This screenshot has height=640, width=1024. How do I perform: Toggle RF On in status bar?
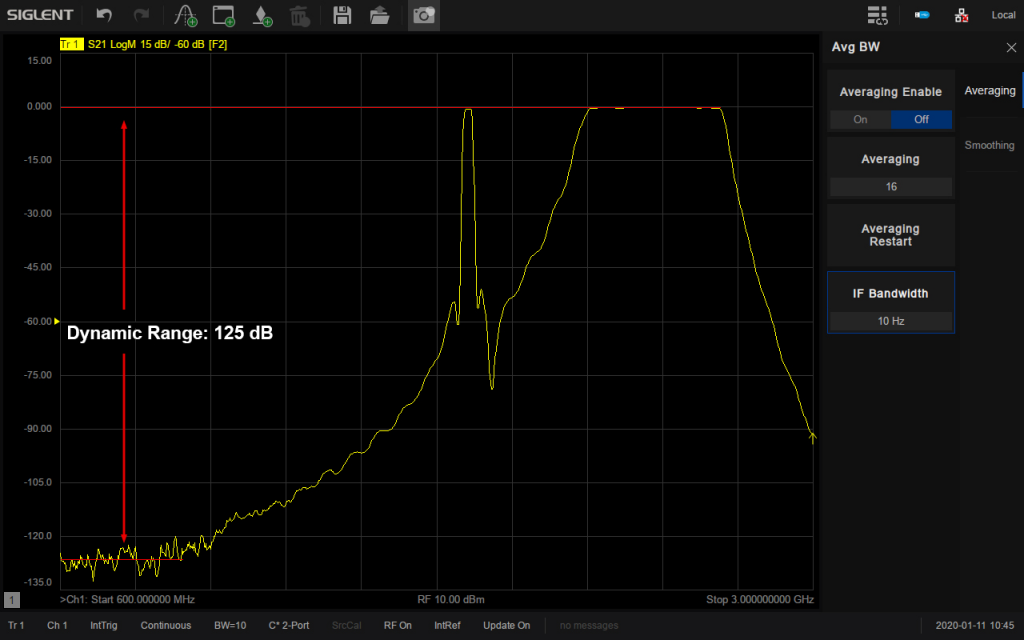coord(398,625)
